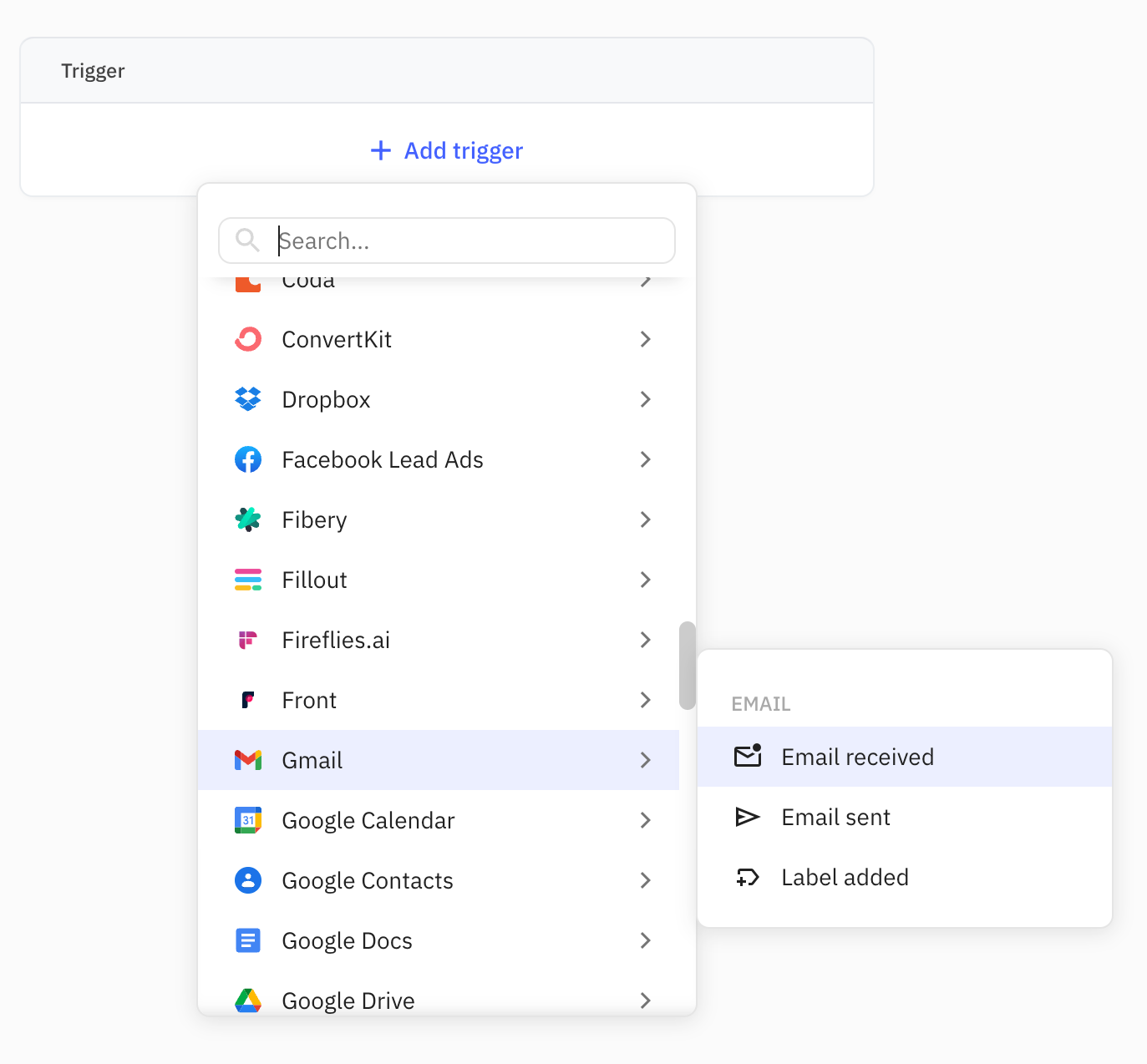Click the Dropbox logo icon
This screenshot has height=1064, width=1147.
tap(248, 399)
